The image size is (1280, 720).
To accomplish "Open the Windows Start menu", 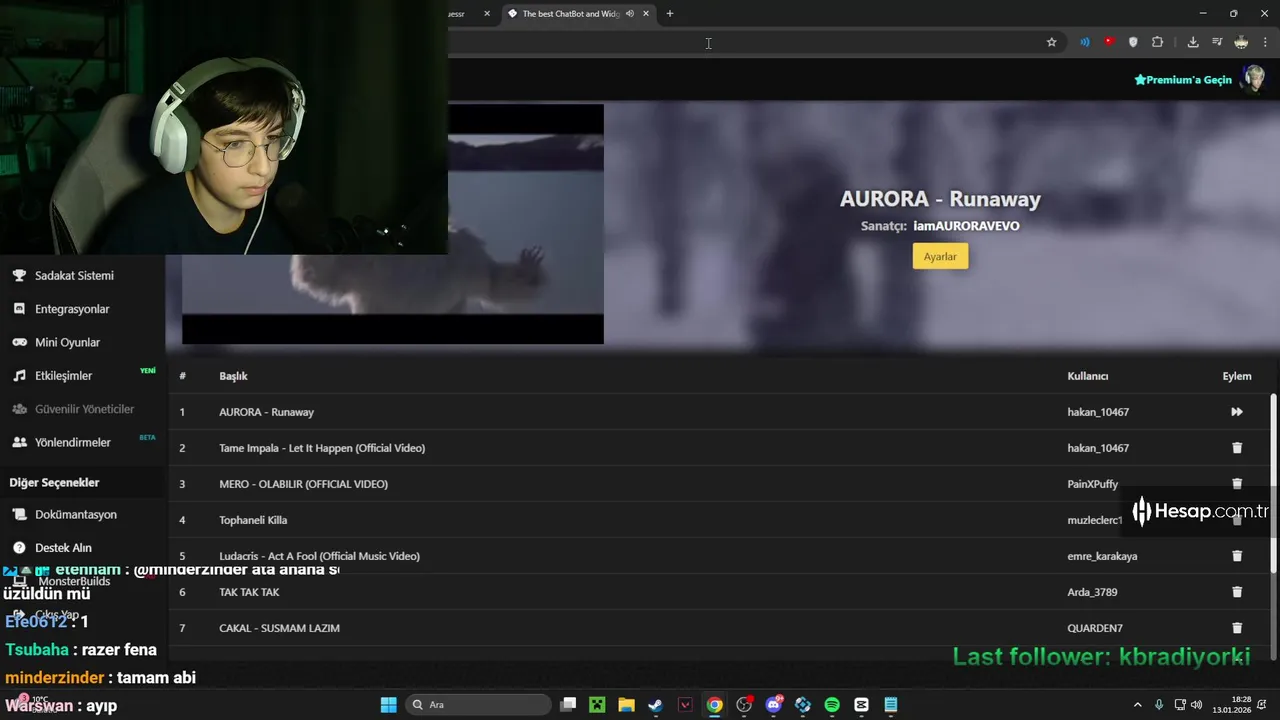I will (x=388, y=705).
